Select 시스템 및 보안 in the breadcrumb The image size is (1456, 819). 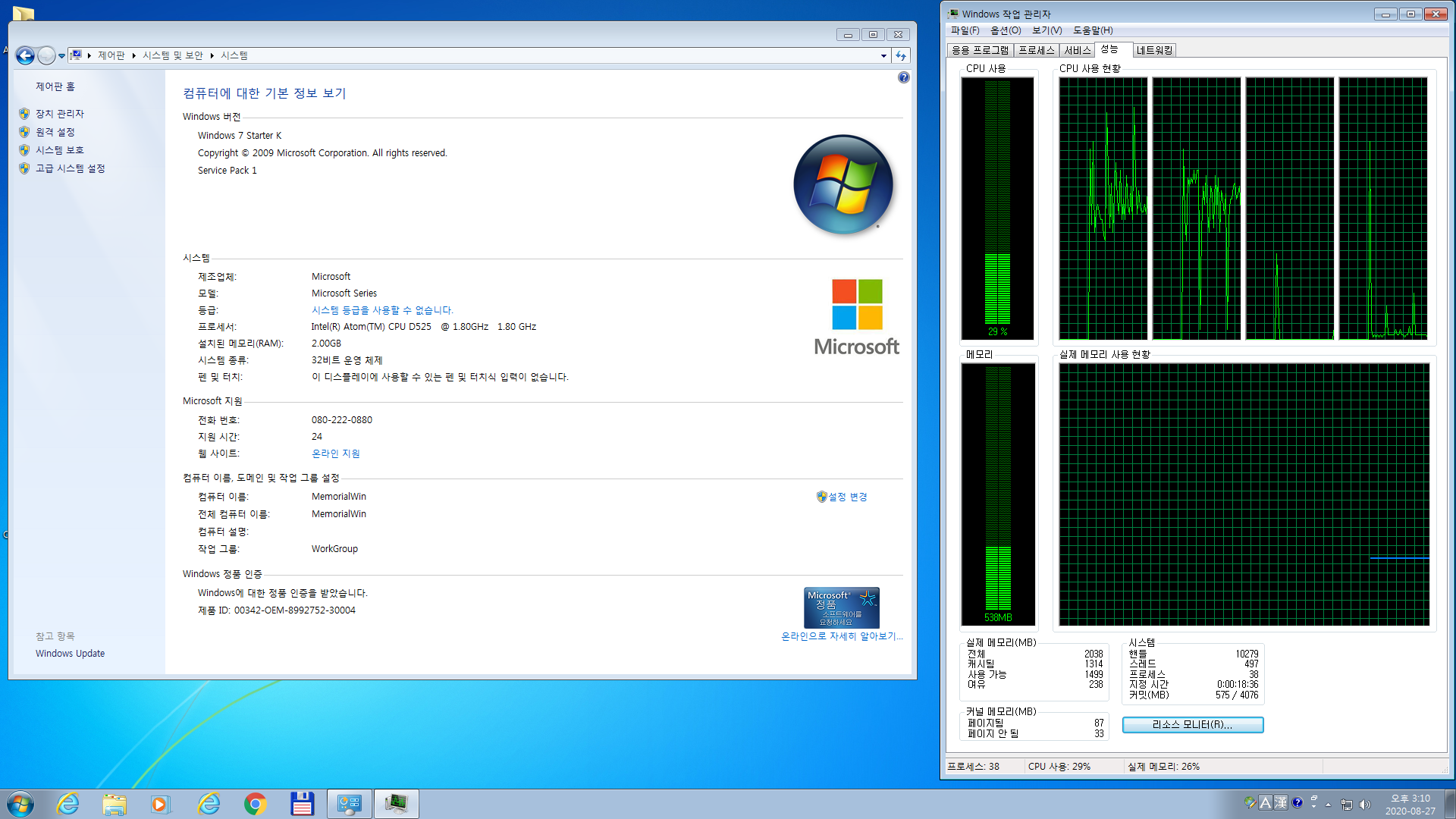(x=173, y=55)
